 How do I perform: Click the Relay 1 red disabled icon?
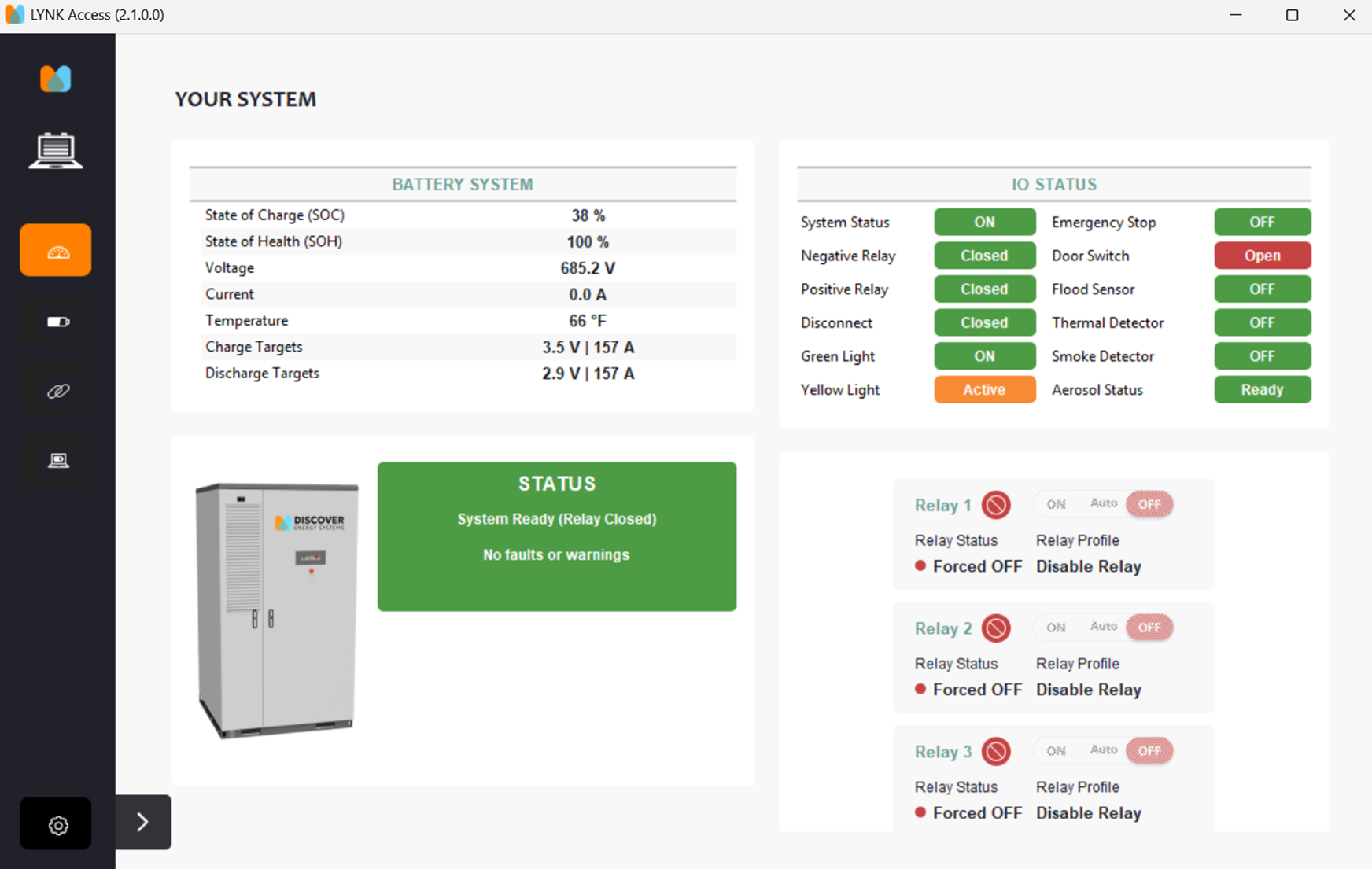tap(996, 505)
